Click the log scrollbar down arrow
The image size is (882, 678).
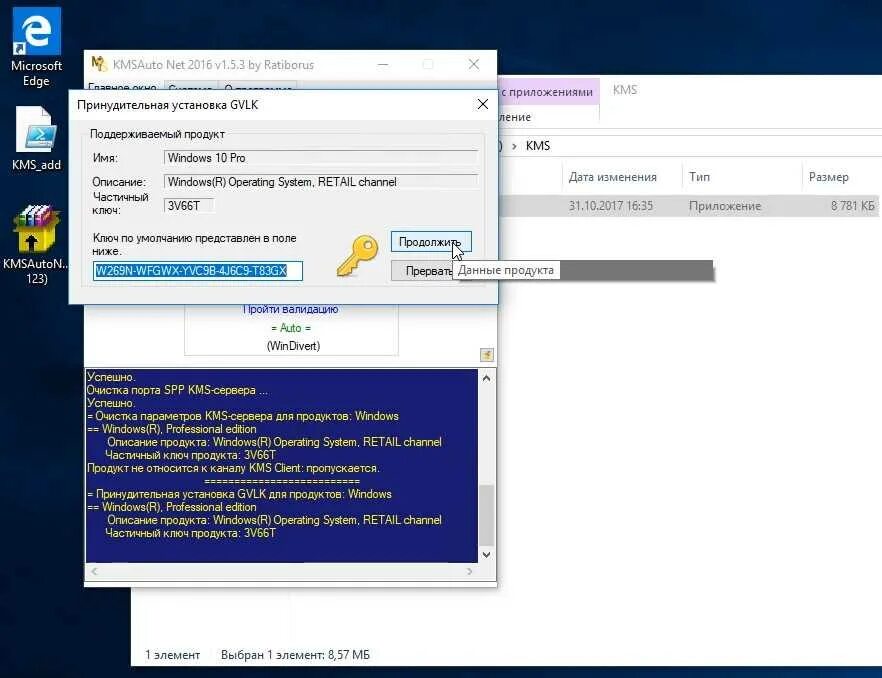coord(487,554)
